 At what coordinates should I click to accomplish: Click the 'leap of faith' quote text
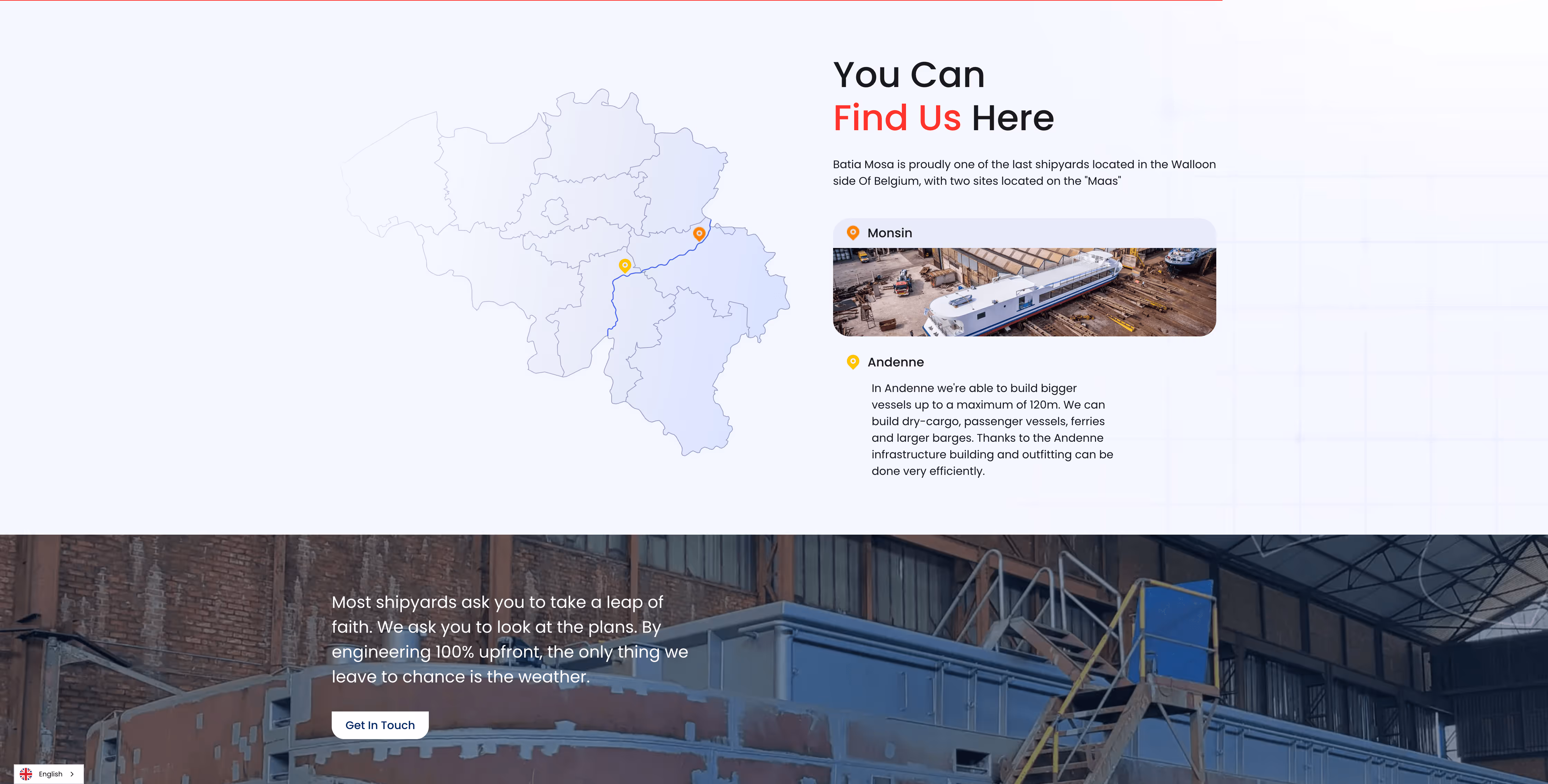[510, 639]
